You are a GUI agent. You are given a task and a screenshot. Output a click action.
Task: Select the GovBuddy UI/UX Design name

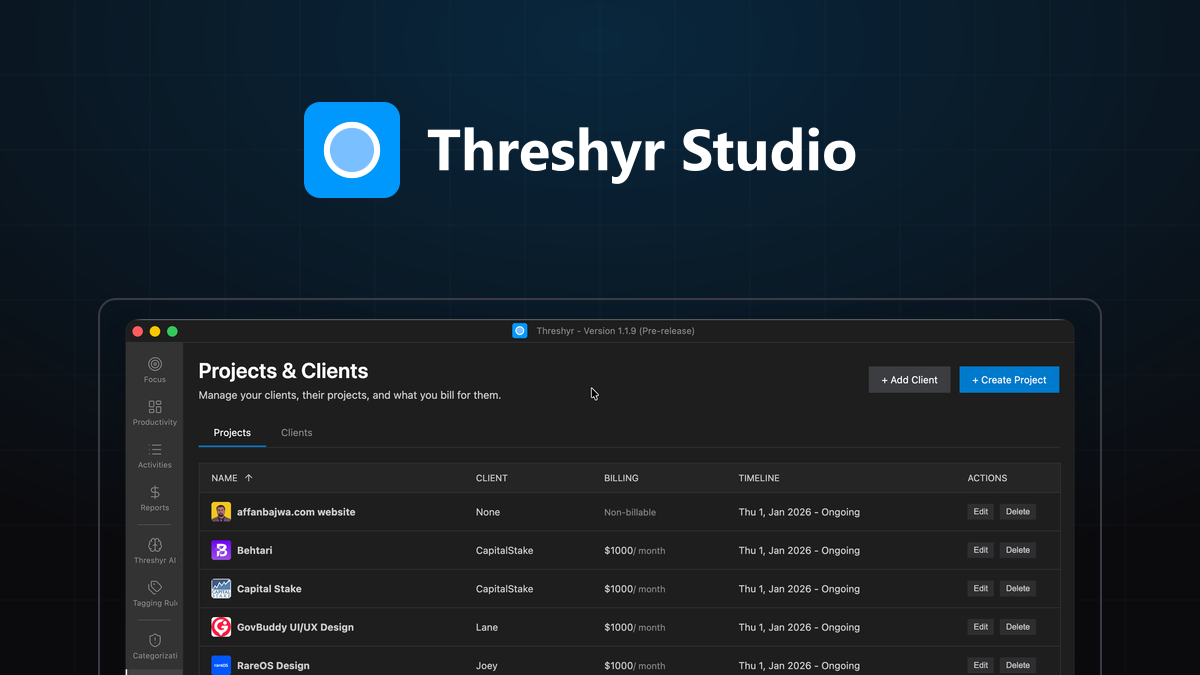click(295, 627)
